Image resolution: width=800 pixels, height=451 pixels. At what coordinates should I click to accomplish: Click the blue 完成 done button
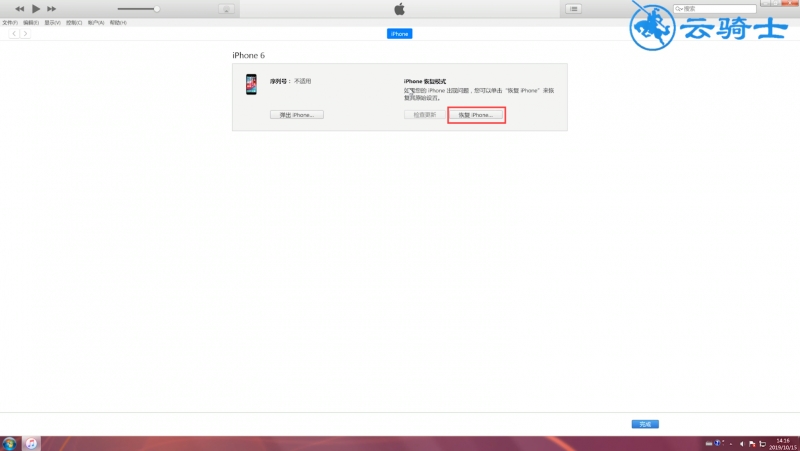(645, 424)
